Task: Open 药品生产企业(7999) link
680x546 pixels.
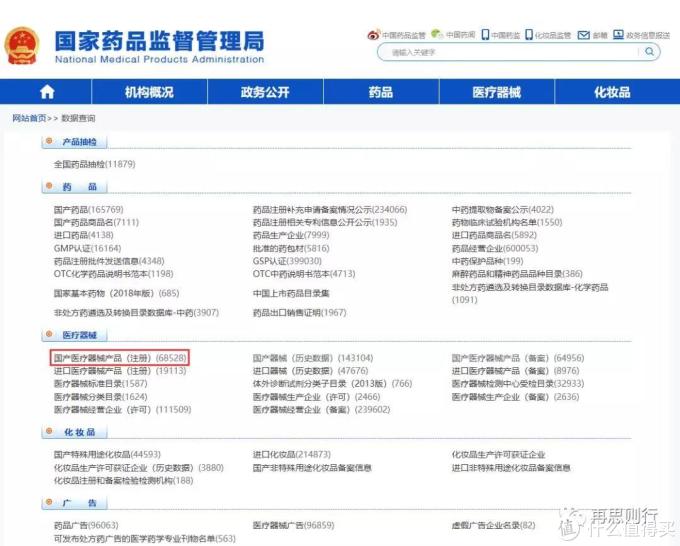Action: pos(291,235)
